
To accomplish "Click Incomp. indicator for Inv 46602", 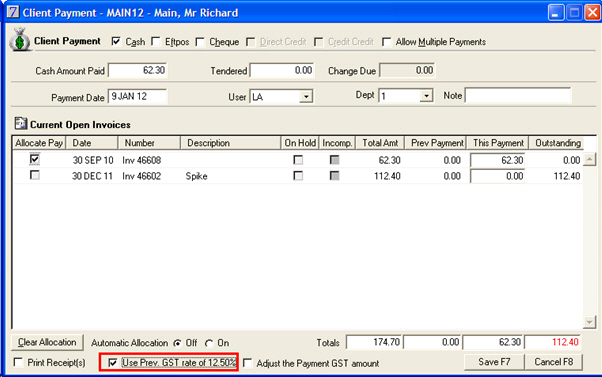I will [334, 176].
